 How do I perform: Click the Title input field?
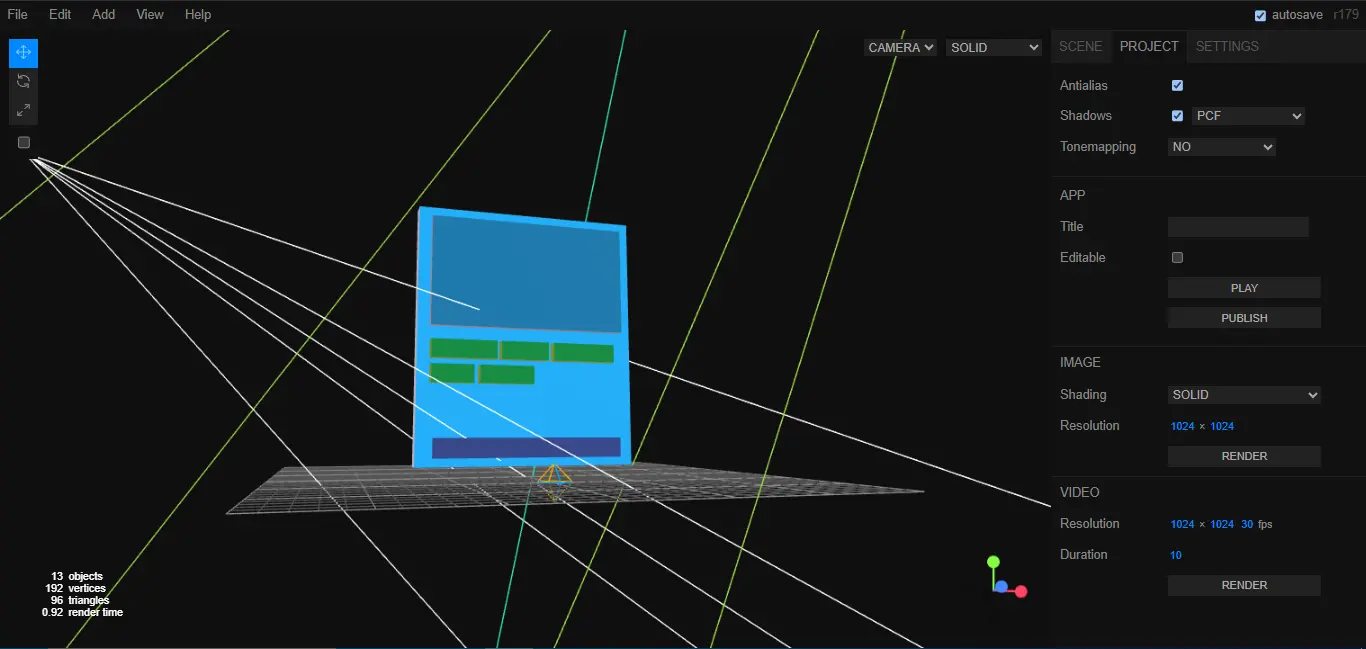[1238, 226]
